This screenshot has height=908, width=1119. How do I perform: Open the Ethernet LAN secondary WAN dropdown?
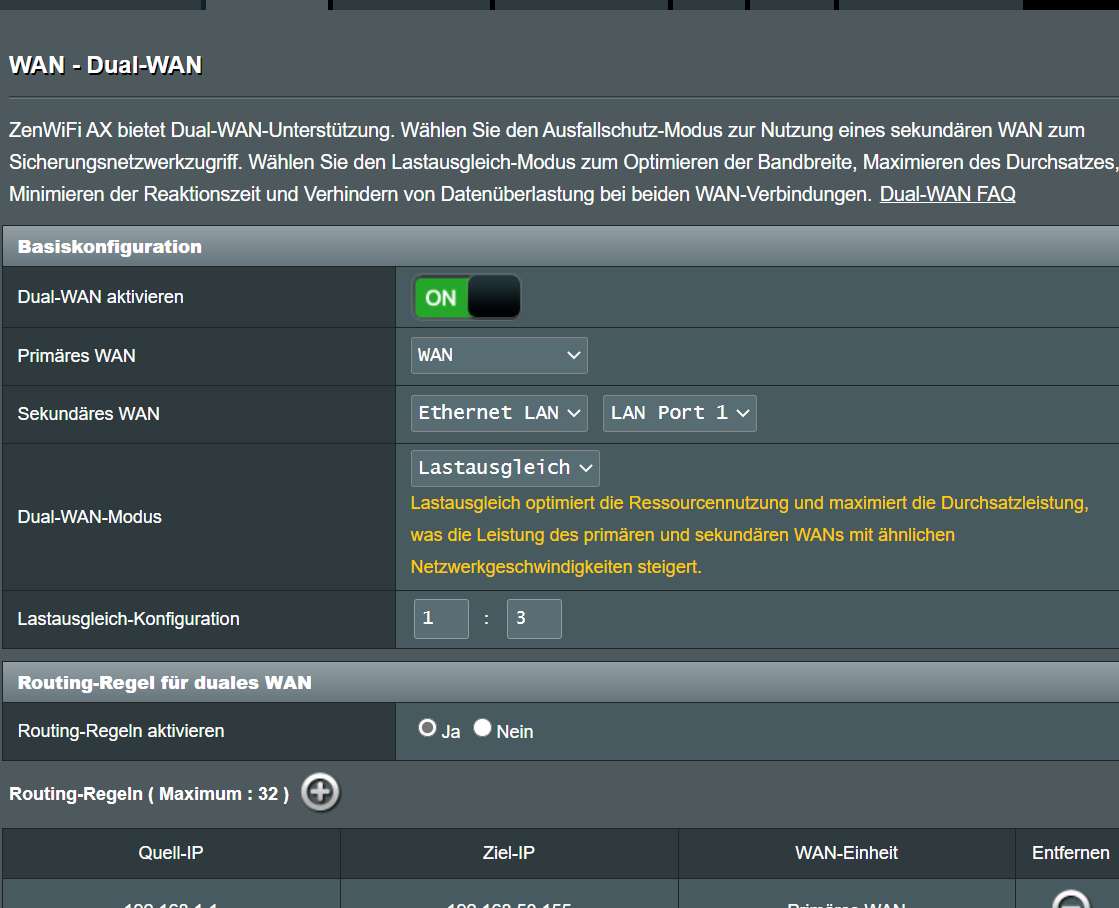pyautogui.click(x=499, y=413)
